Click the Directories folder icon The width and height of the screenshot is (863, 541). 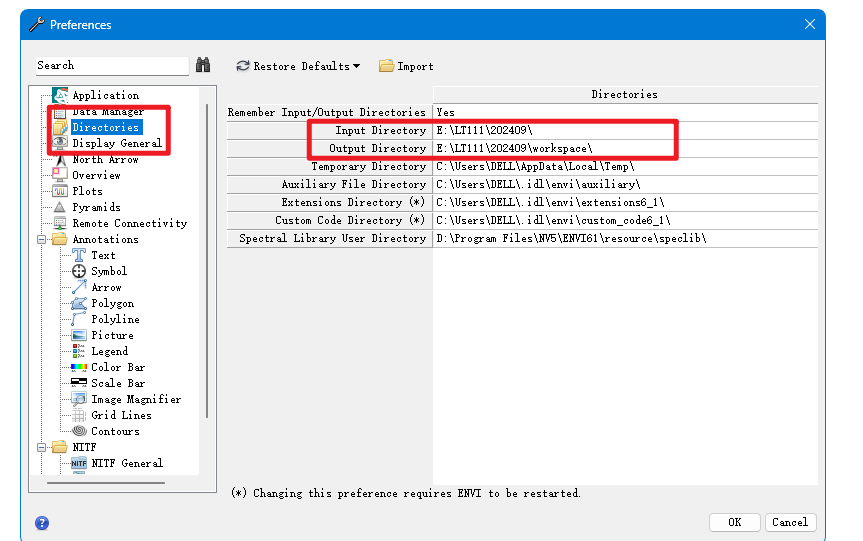coord(60,127)
